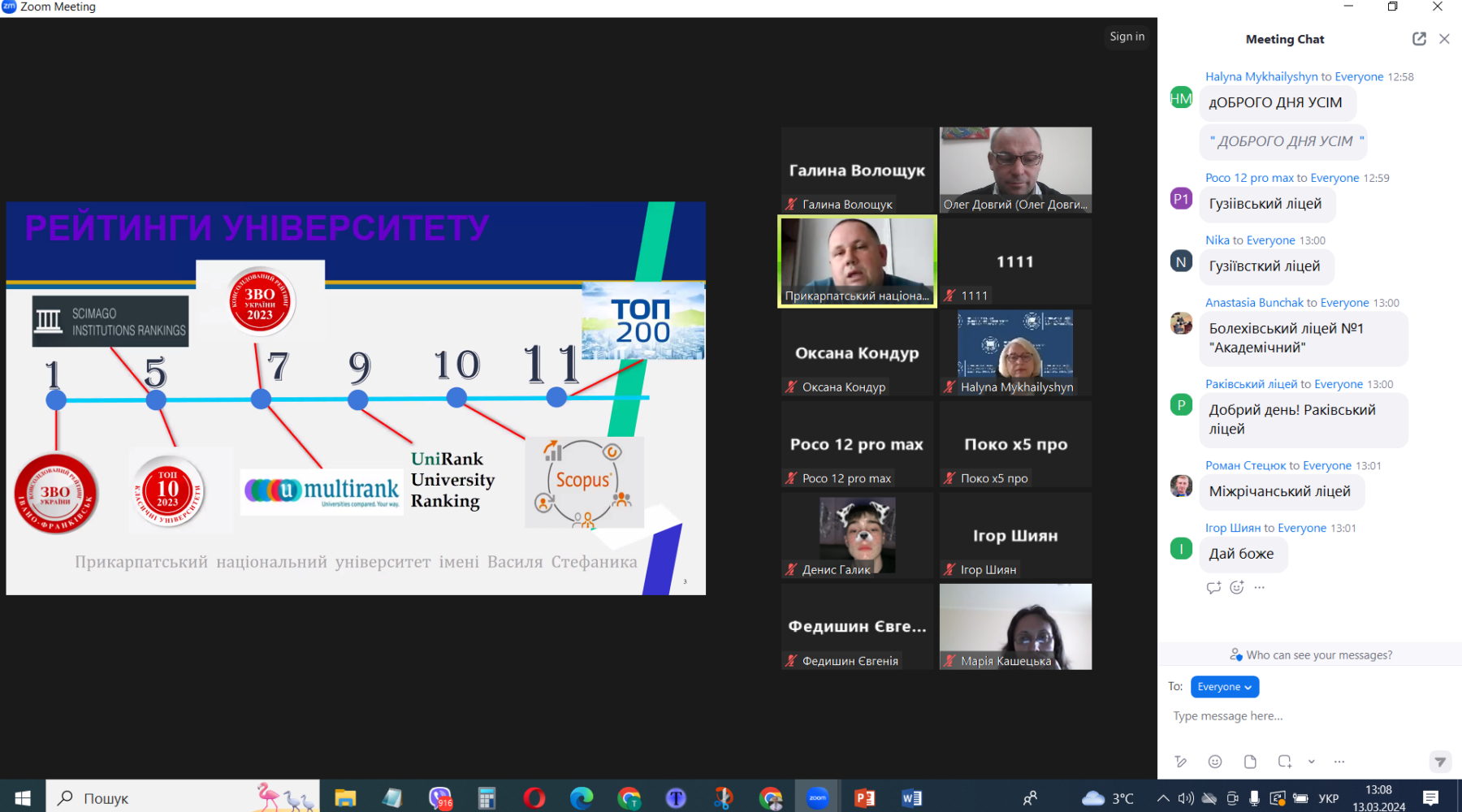
Task: Click the screenshot capture icon in chat
Action: (1284, 762)
